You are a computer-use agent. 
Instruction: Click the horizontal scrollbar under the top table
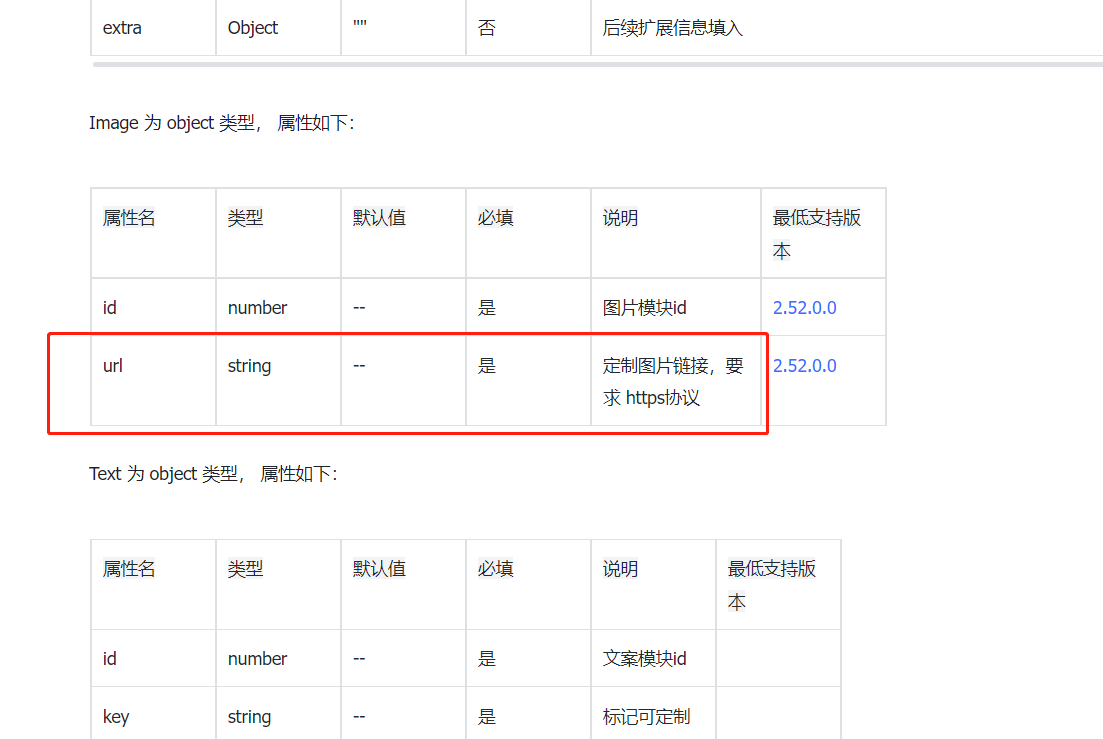tap(597, 64)
